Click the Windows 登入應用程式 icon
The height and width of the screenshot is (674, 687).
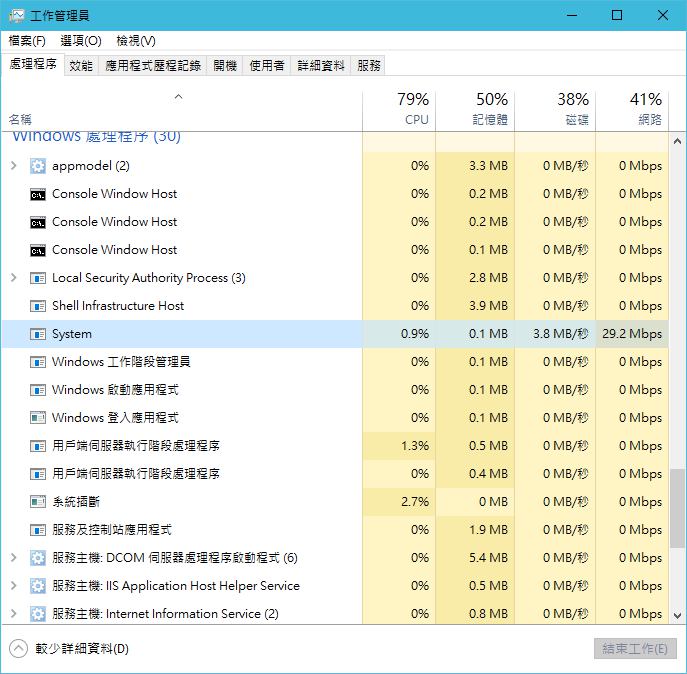point(38,418)
